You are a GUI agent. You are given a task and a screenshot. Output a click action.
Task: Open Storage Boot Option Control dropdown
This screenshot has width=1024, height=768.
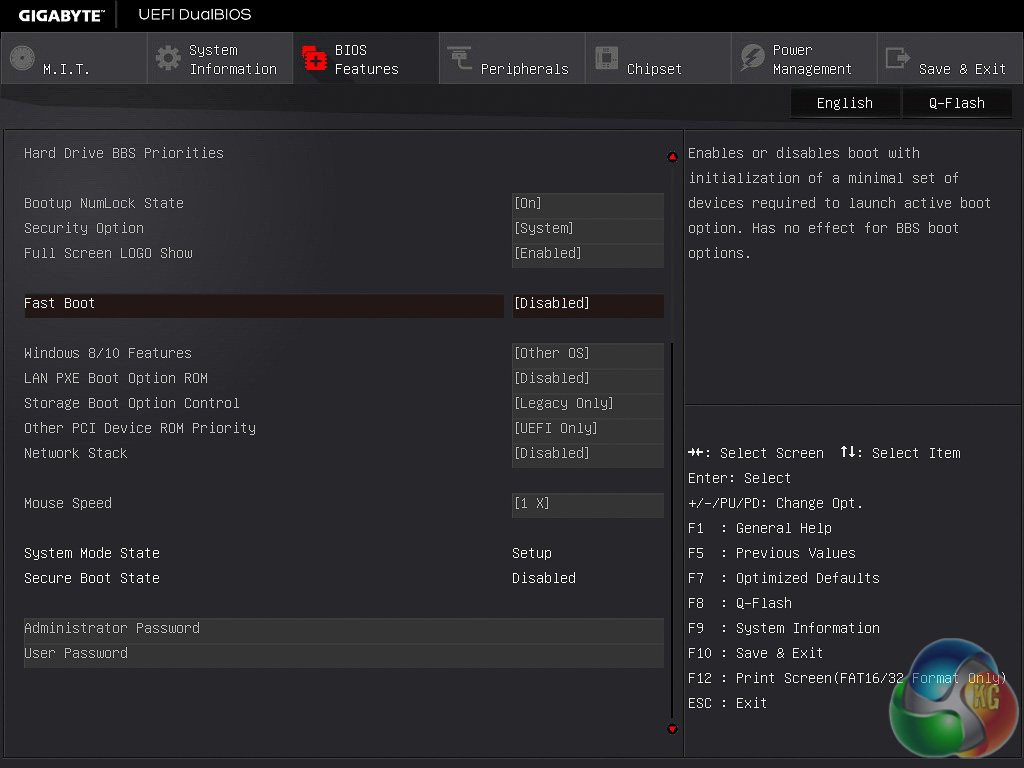point(587,404)
